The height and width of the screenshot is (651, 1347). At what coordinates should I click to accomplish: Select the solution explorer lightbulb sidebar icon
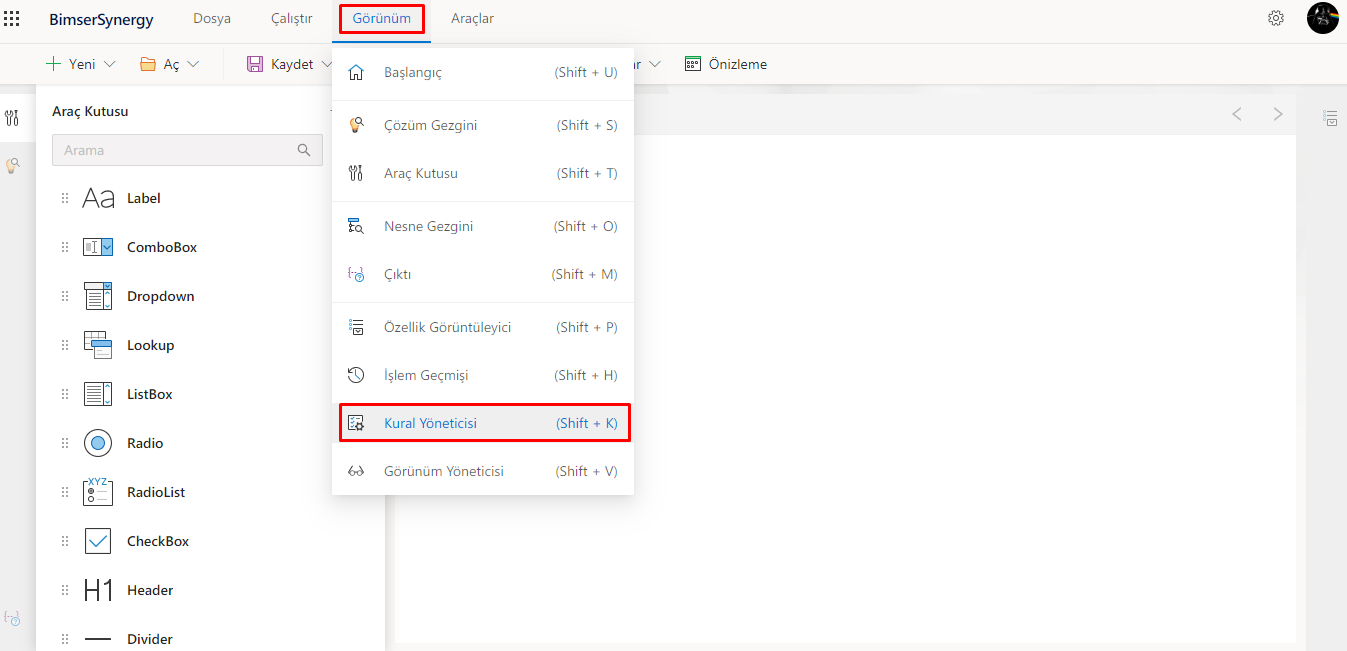(12, 165)
